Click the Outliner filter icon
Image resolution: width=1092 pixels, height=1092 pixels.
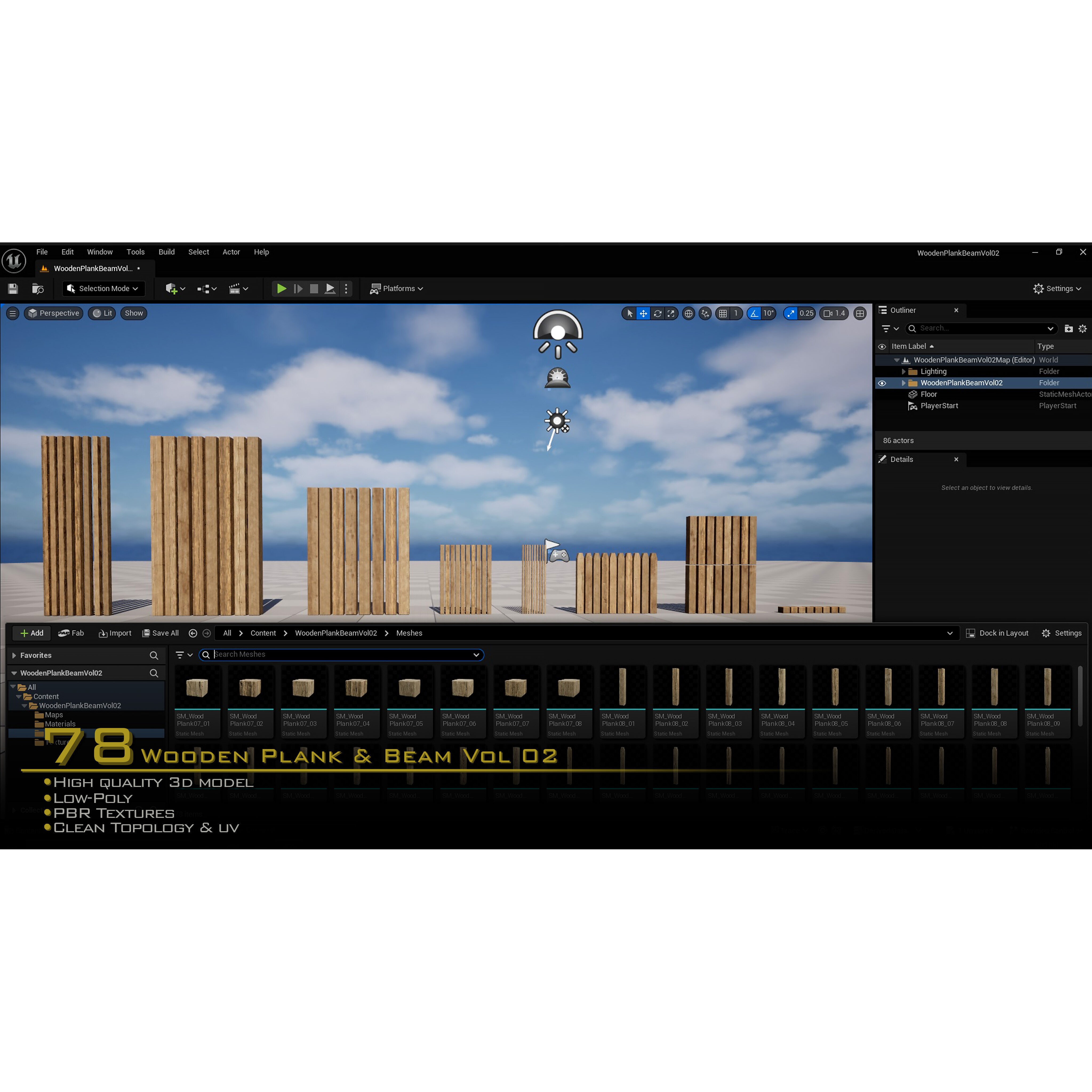point(890,328)
